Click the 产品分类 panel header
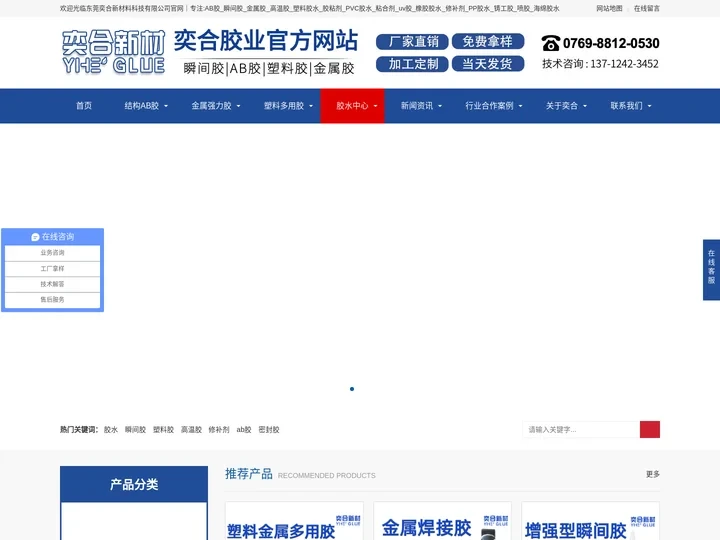This screenshot has width=720, height=540. click(x=134, y=484)
